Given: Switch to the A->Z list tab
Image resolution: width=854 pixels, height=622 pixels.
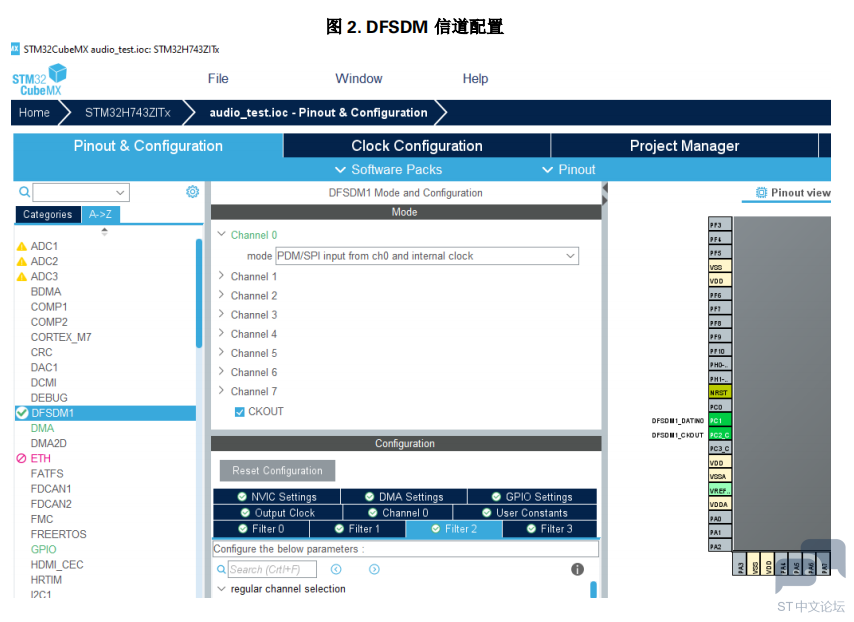Looking at the screenshot, I should [x=100, y=215].
